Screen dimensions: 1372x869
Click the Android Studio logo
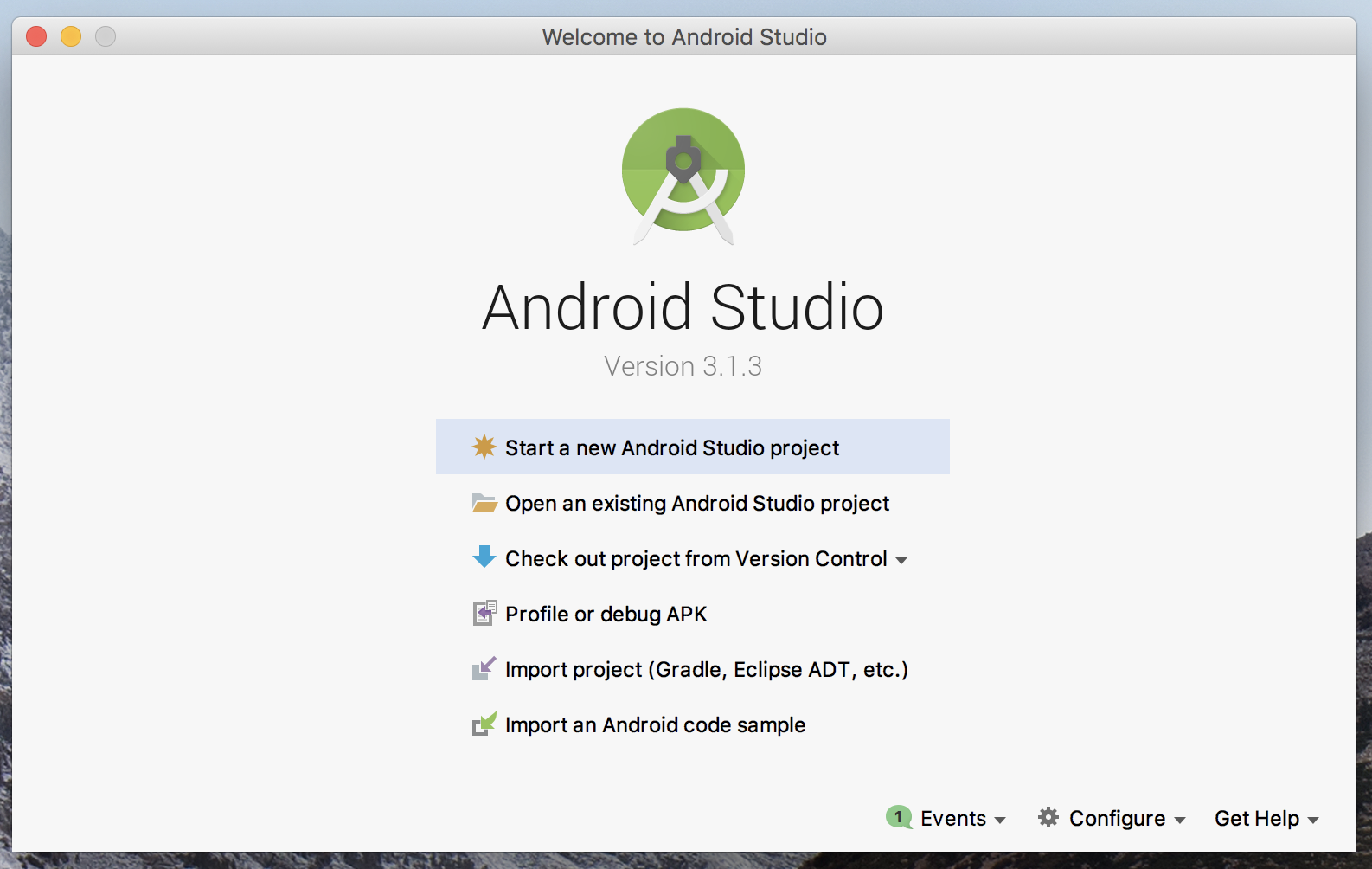coord(683,176)
